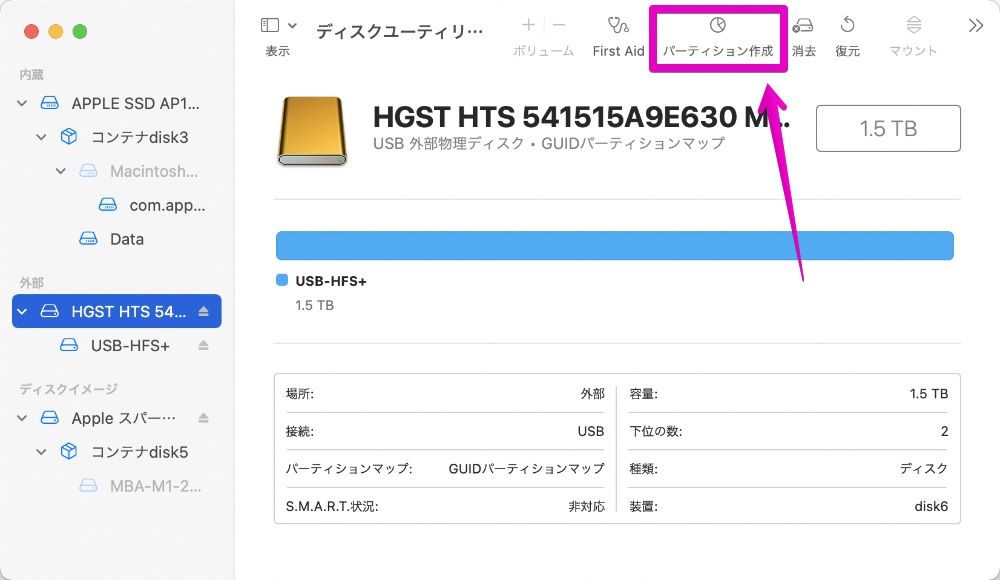Image resolution: width=1000 pixels, height=580 pixels.
Task: Click the 1.5 TB capacity box
Action: click(x=888, y=128)
